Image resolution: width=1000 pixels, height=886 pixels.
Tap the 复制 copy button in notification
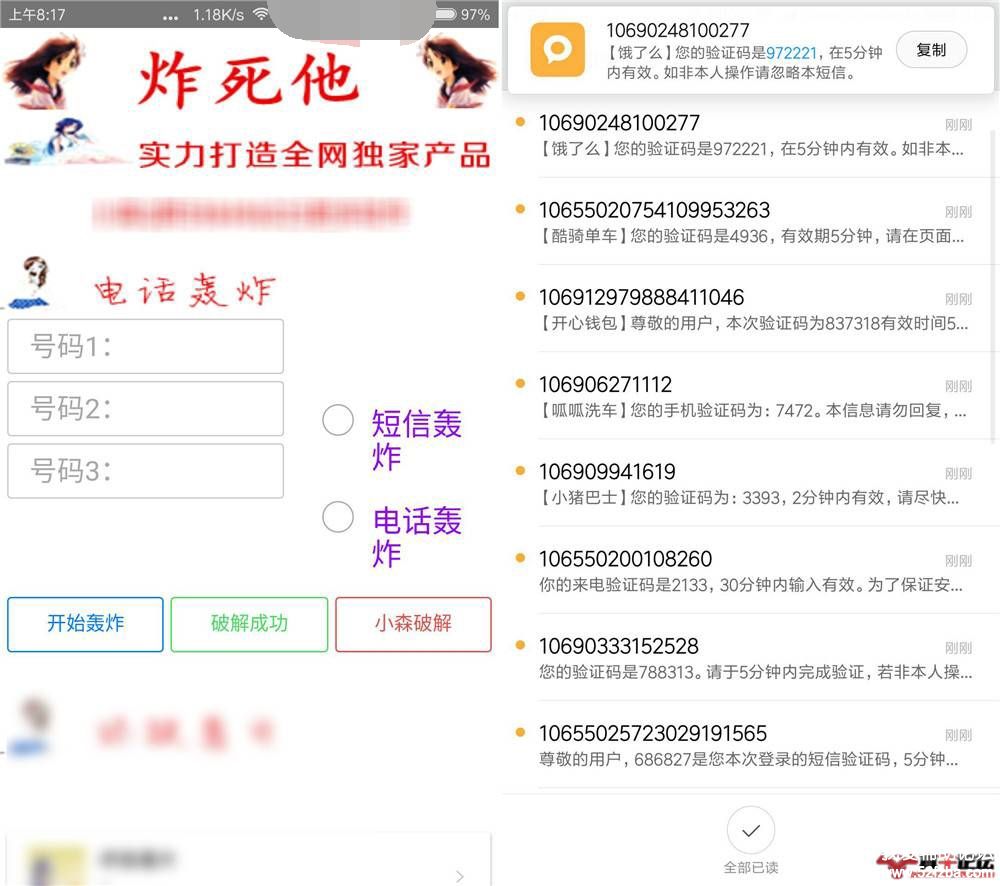931,50
